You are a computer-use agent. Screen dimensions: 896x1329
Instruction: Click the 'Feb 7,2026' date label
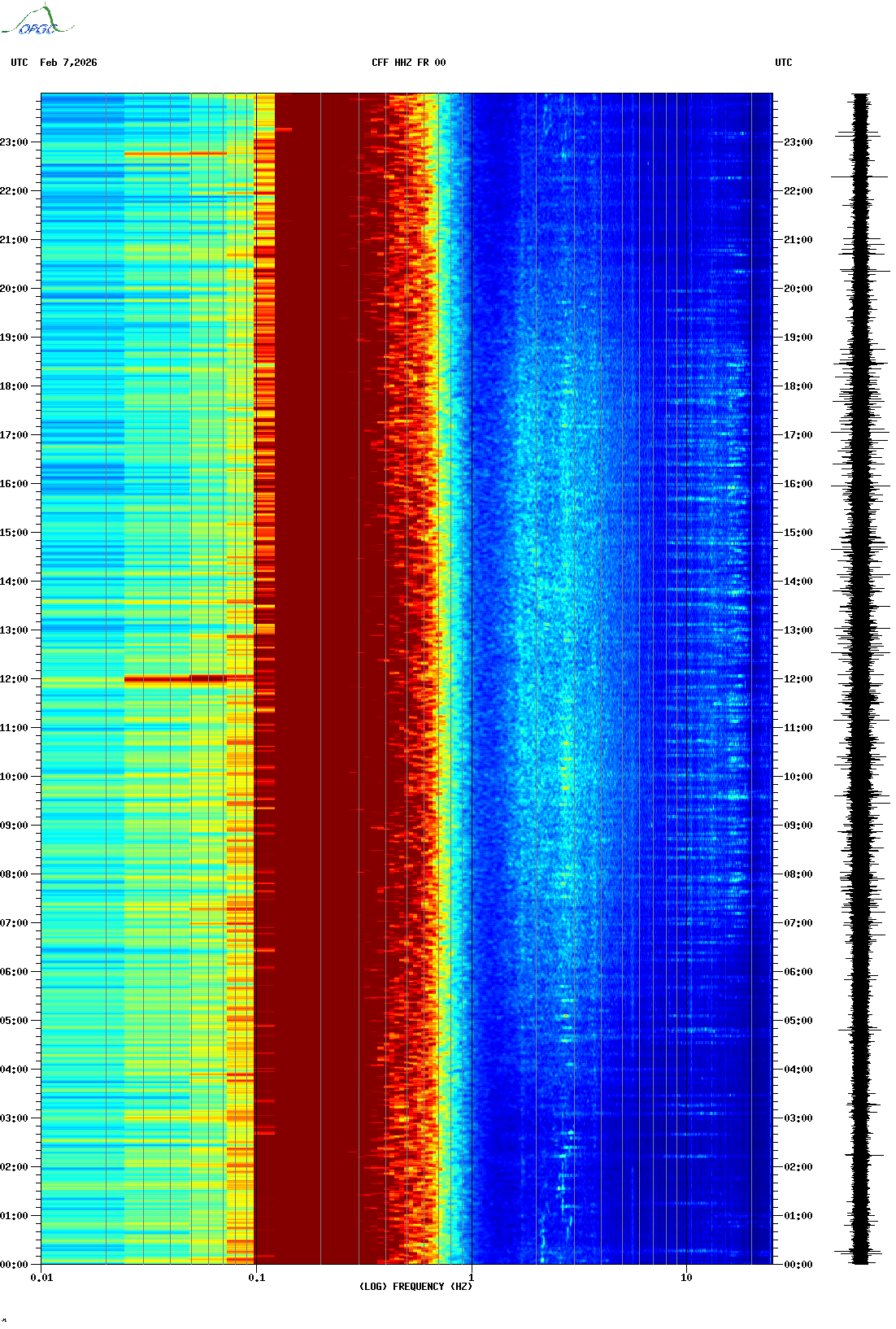[x=68, y=63]
